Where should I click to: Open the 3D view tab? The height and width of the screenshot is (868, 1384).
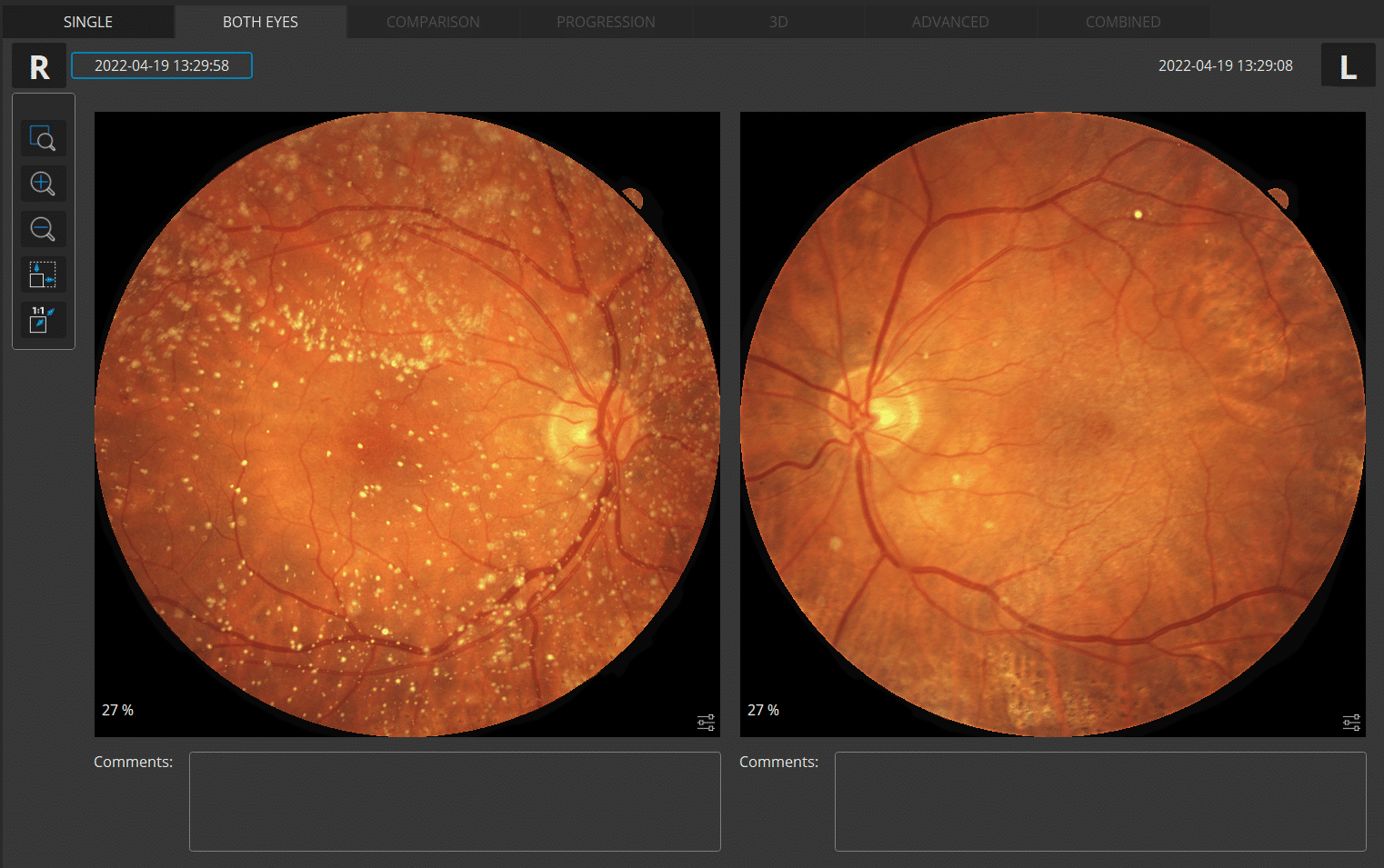pyautogui.click(x=778, y=22)
